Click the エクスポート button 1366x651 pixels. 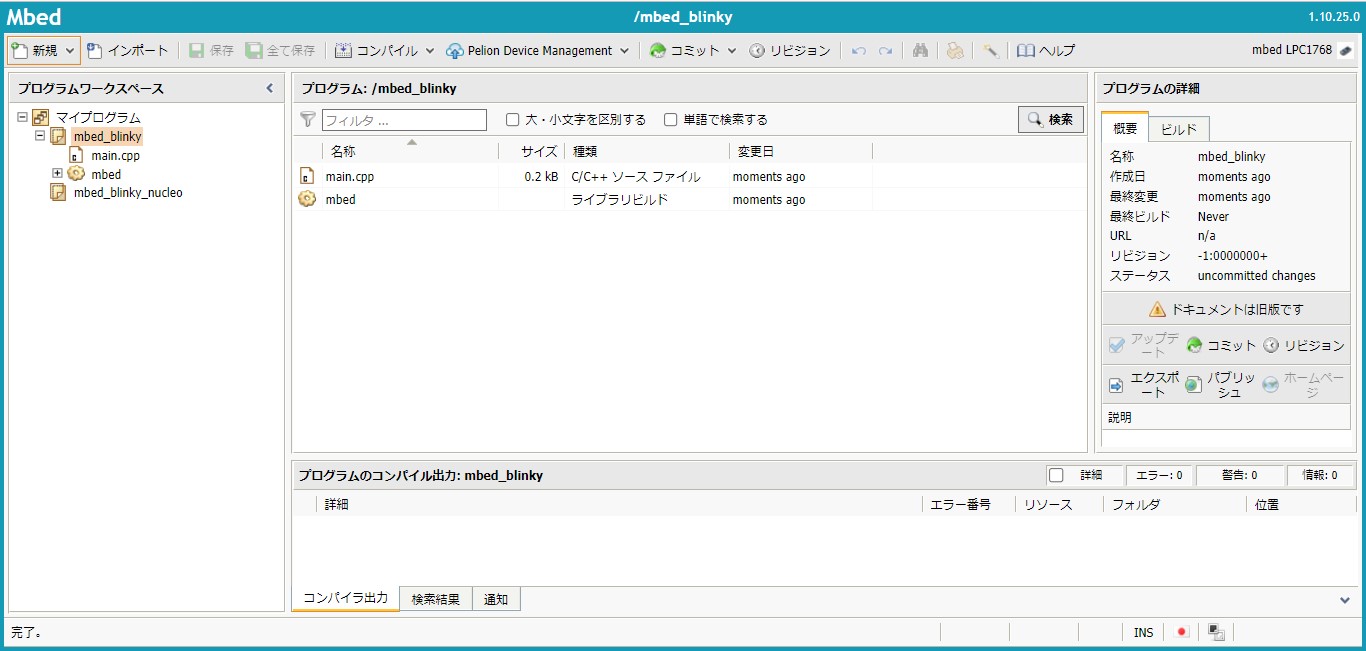tap(1144, 385)
